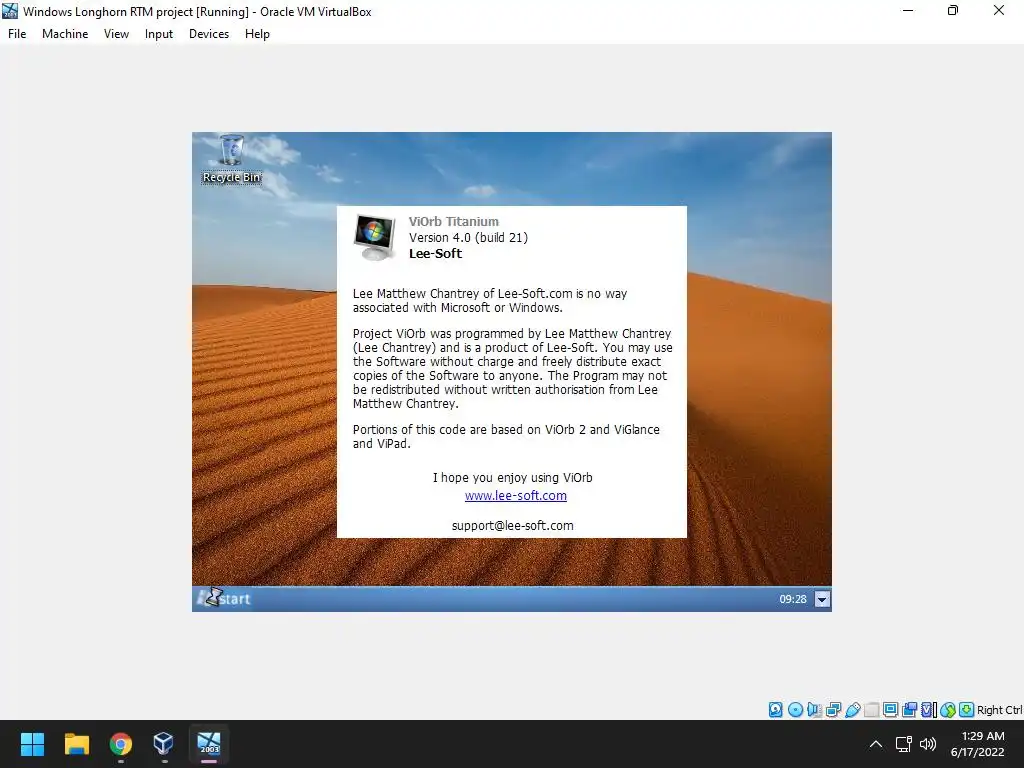Click the ViOrb monitor logo icon
This screenshot has width=1024, height=768.
[x=375, y=238]
